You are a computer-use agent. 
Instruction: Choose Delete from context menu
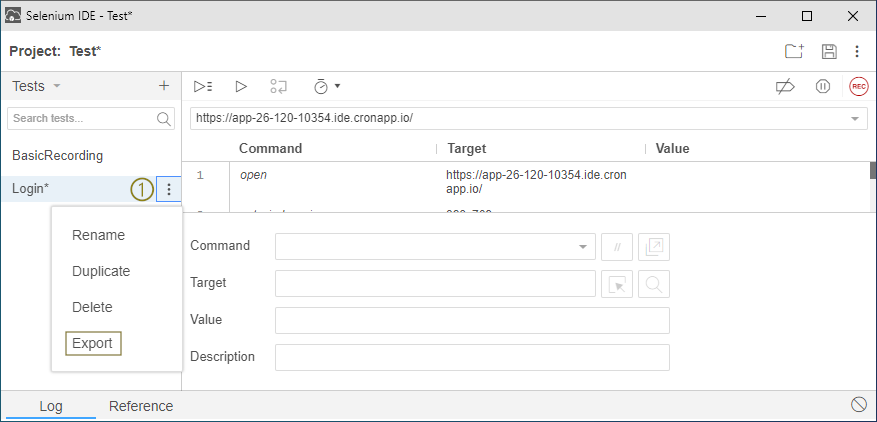92,307
